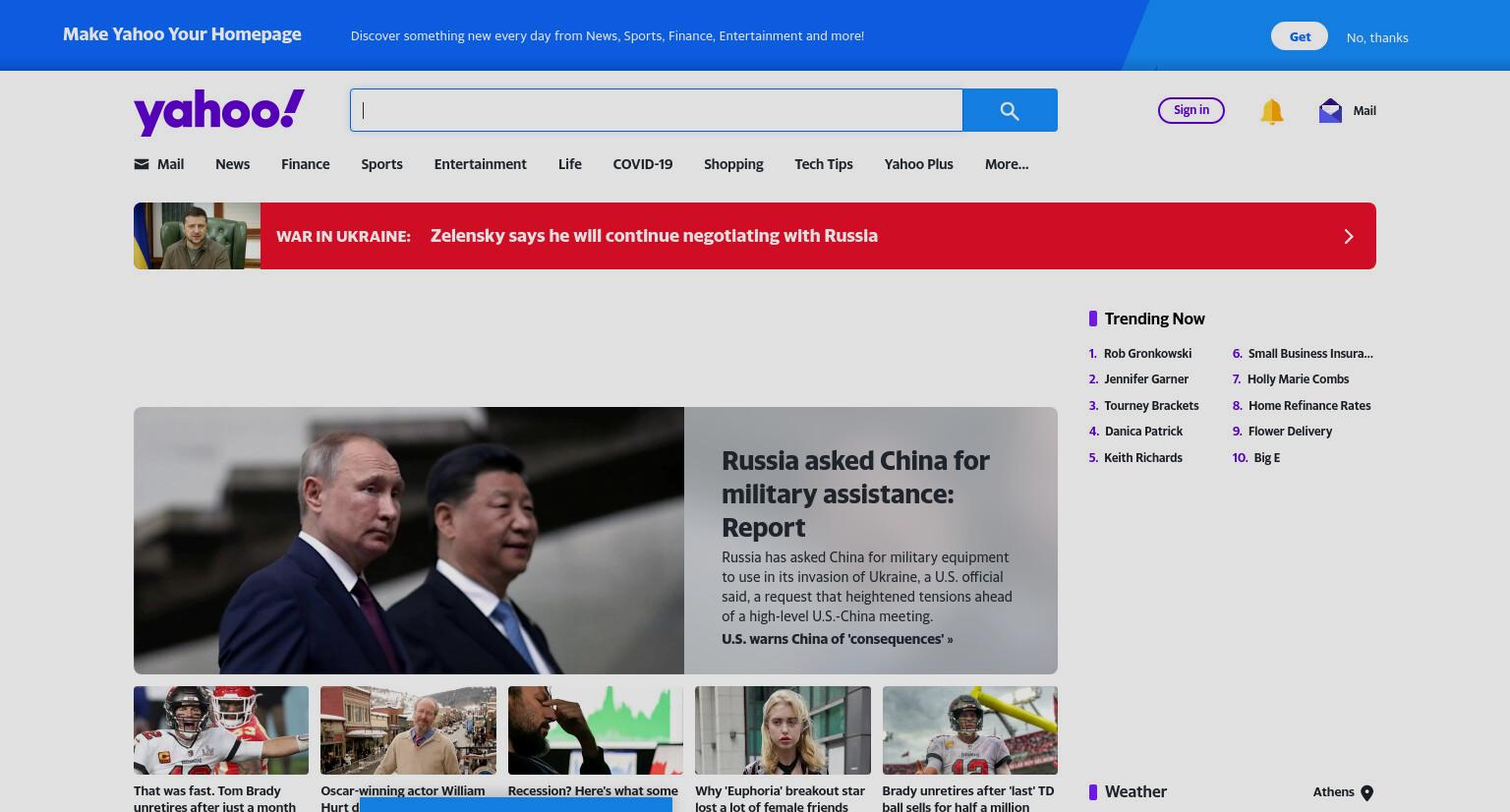This screenshot has height=812, width=1510.
Task: Dismiss banner with No, thanks
Action: coord(1376,37)
